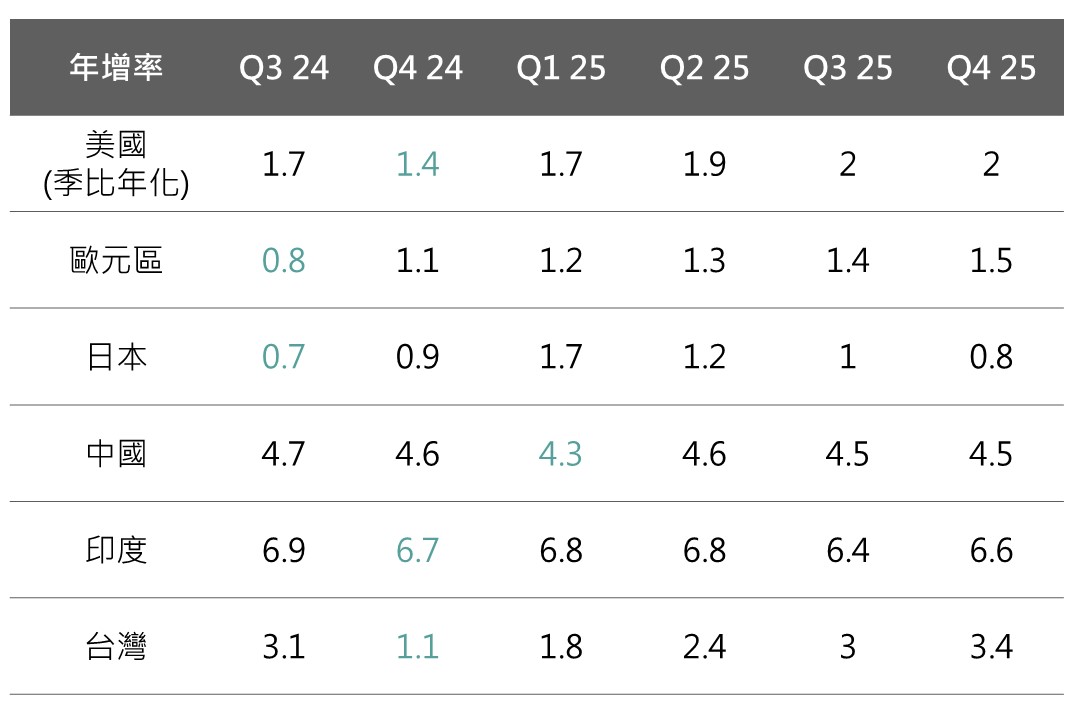This screenshot has width=1077, height=718.
Task: Click the 美國 (季比年化) row label
Action: (x=116, y=164)
